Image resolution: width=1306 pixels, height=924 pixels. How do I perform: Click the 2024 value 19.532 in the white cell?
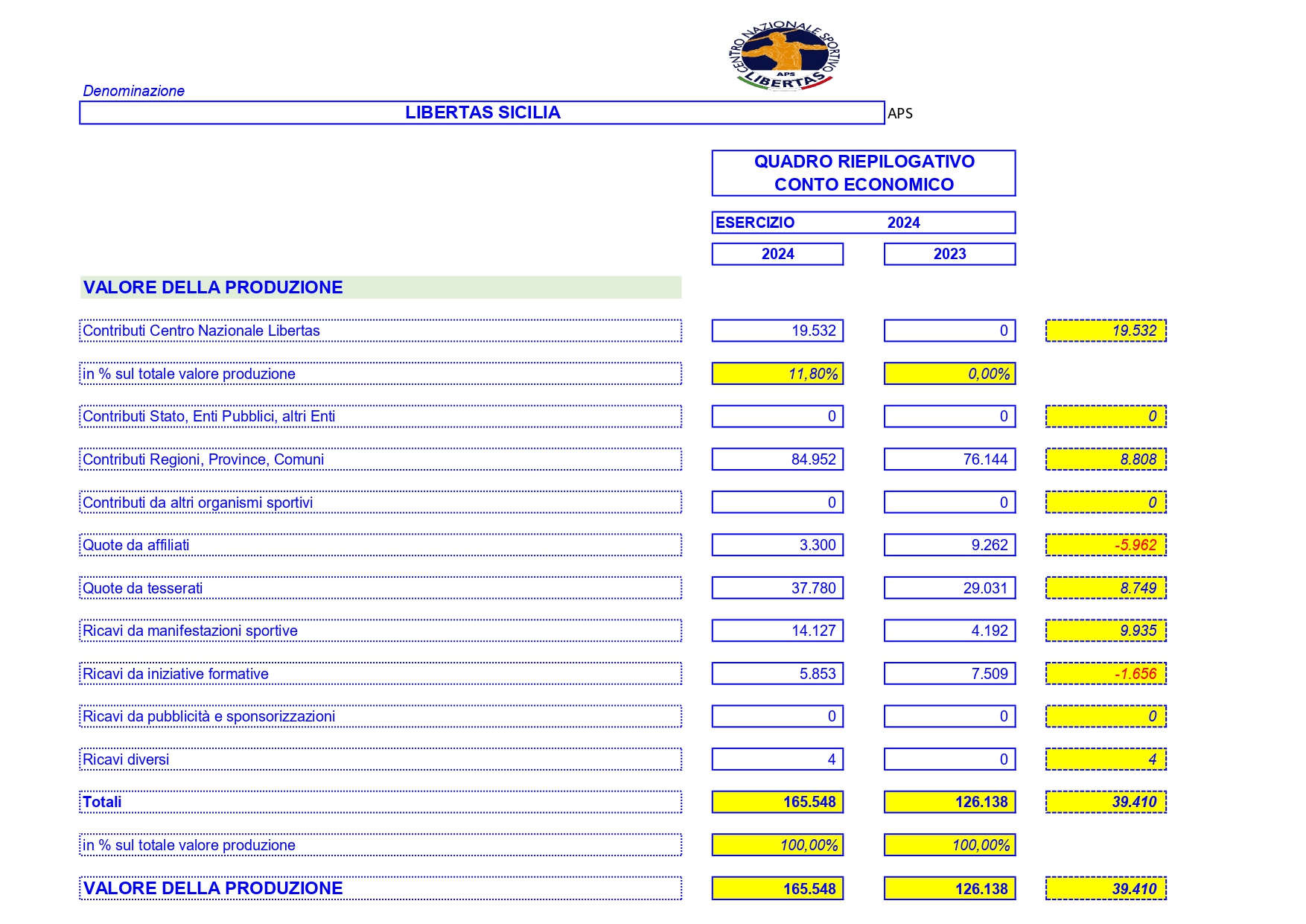(x=777, y=331)
